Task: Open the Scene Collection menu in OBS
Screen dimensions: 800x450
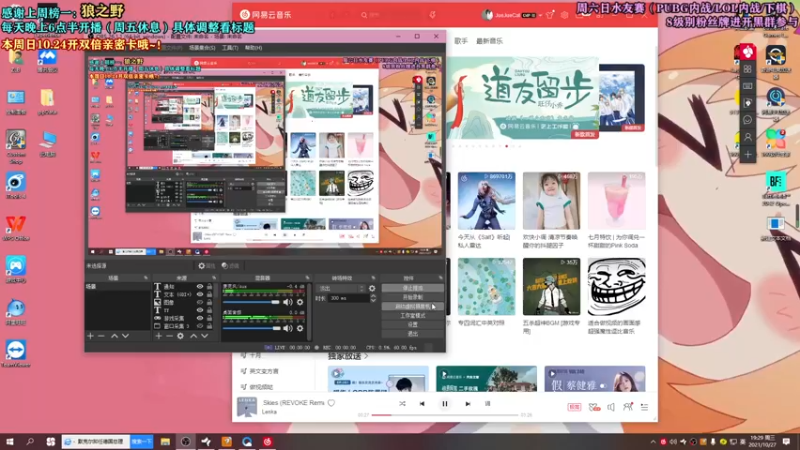Action: [x=202, y=47]
